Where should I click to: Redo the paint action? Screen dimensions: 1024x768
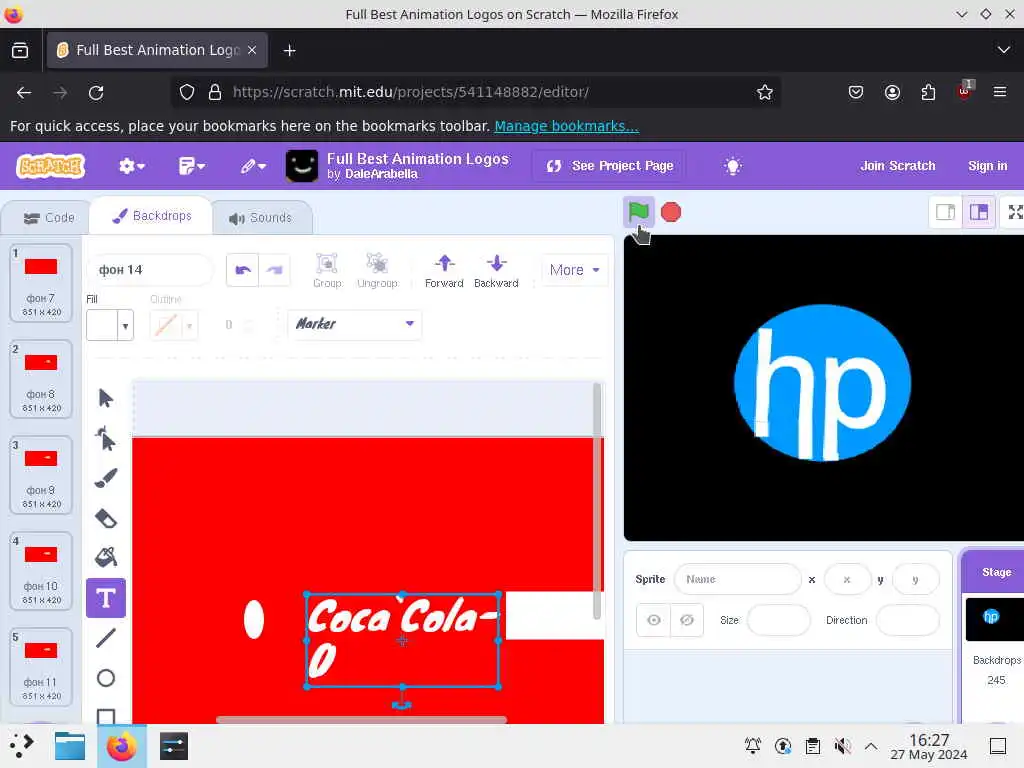tap(274, 270)
